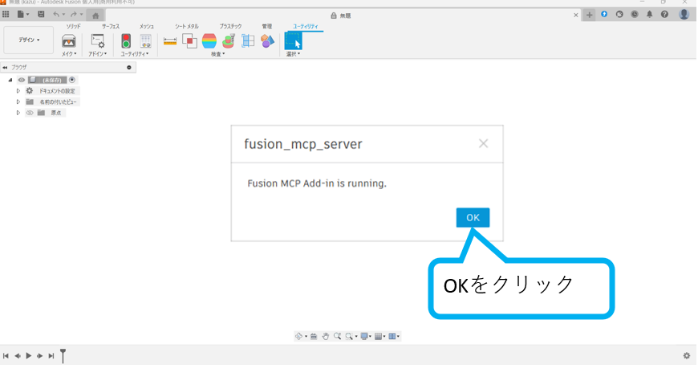Click OK in the fusion_mcp_server dialog

point(473,218)
